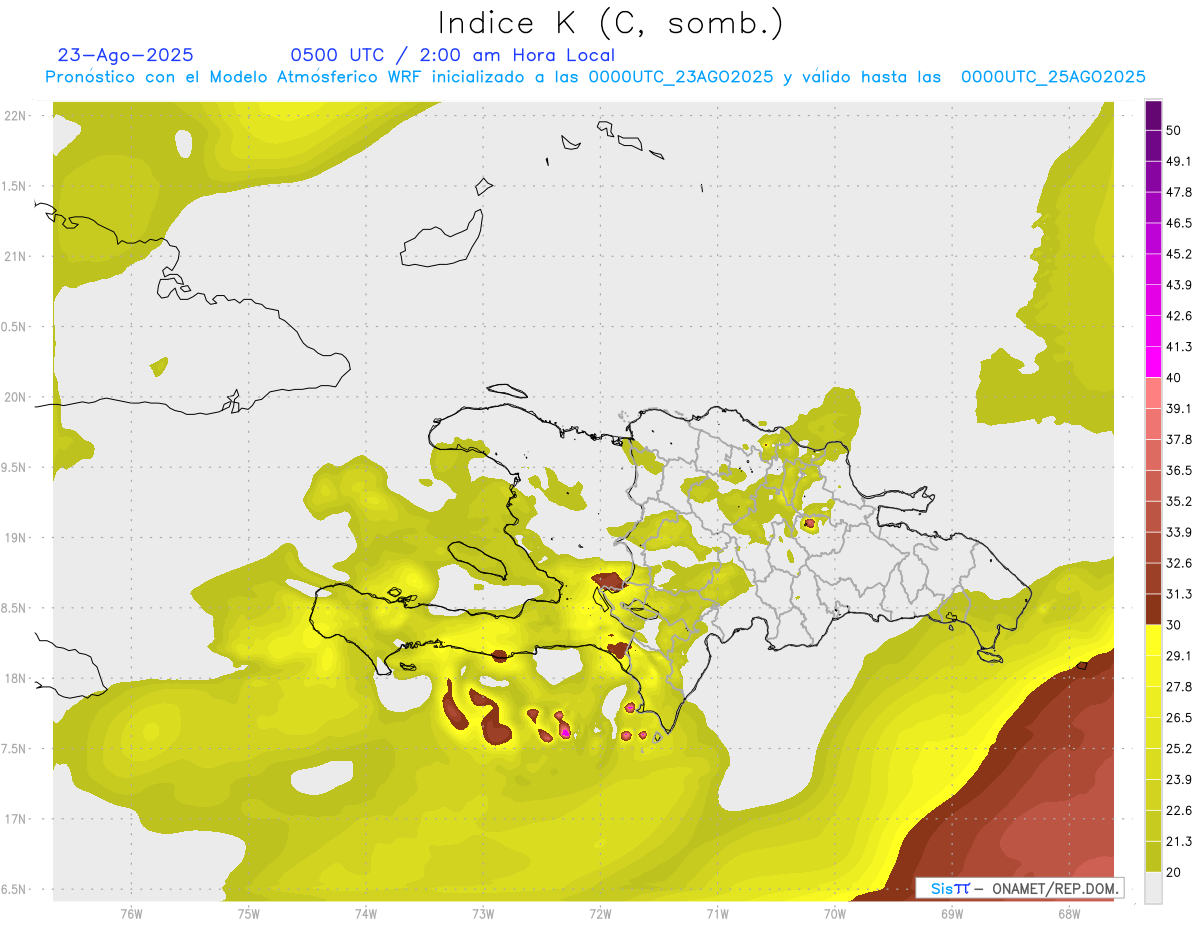This screenshot has width=1200, height=927.
Task: Click the '46.5' colorbar value
Action: (1178, 223)
